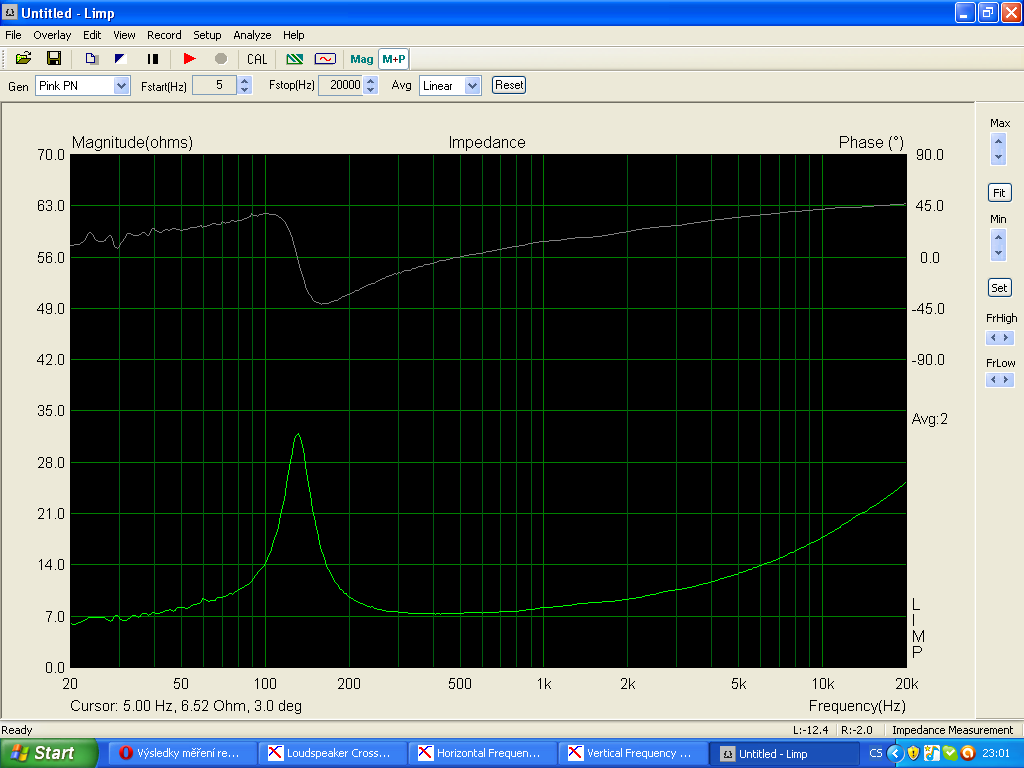Open the View menu

pos(124,35)
